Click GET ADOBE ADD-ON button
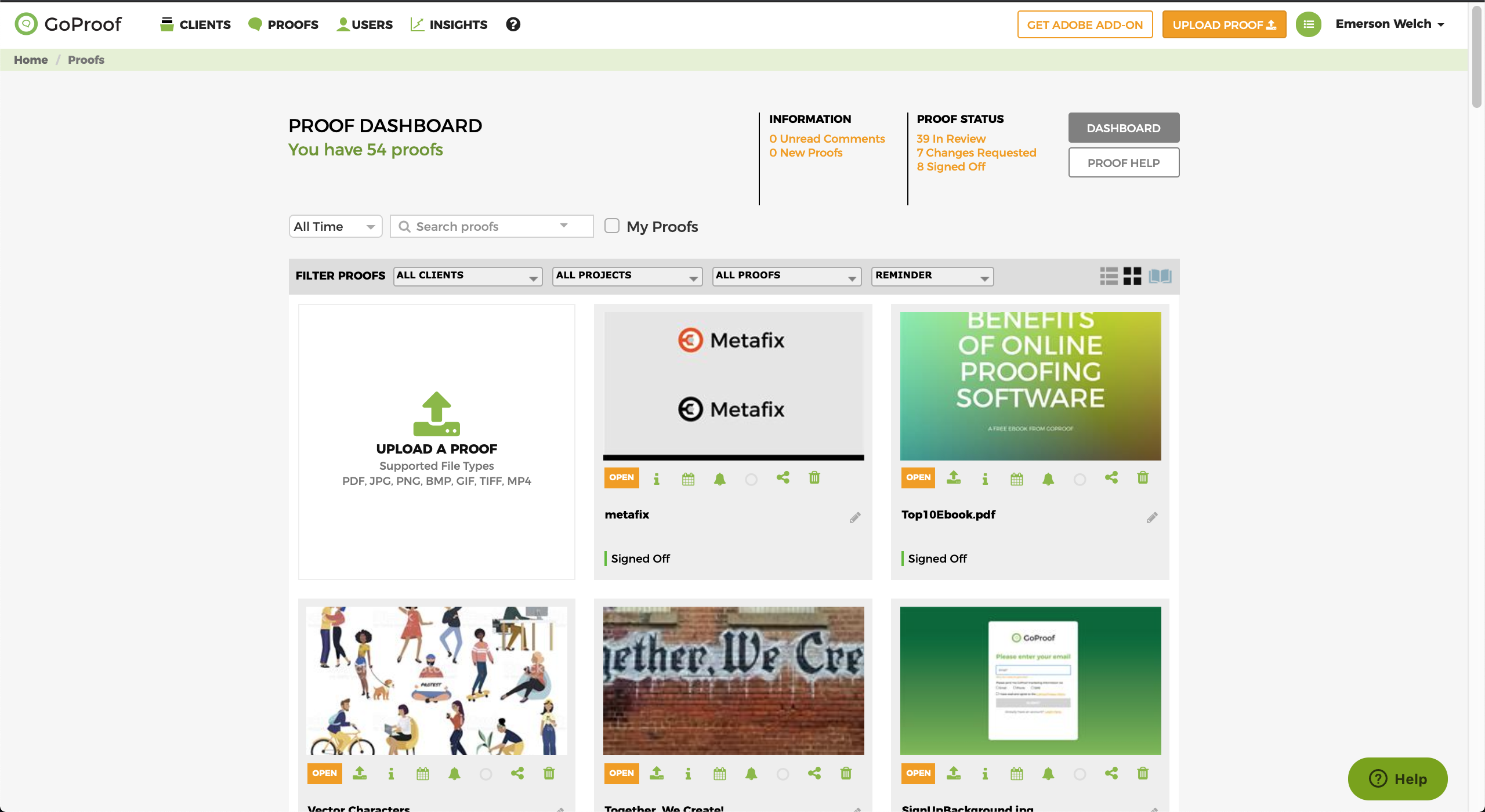This screenshot has height=812, width=1485. click(1085, 24)
